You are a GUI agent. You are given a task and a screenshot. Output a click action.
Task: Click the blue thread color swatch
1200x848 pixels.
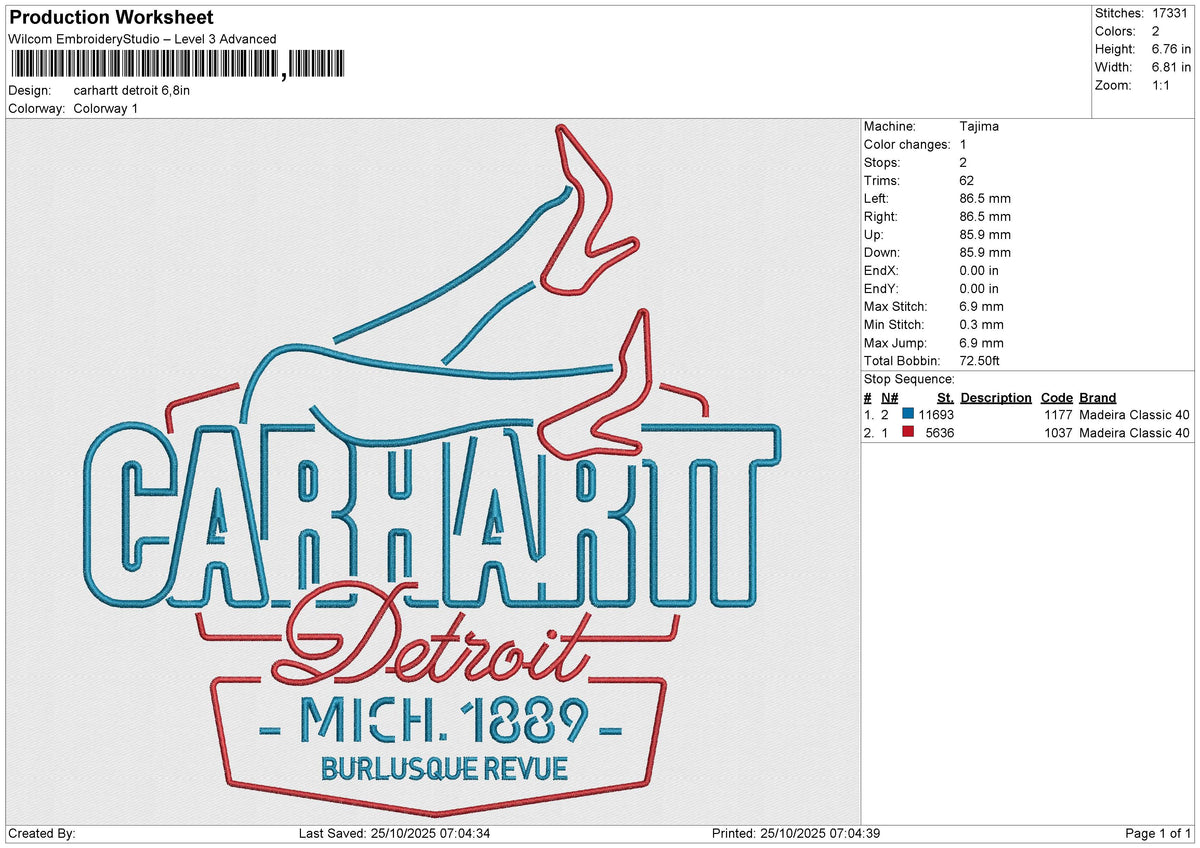pyautogui.click(x=908, y=415)
